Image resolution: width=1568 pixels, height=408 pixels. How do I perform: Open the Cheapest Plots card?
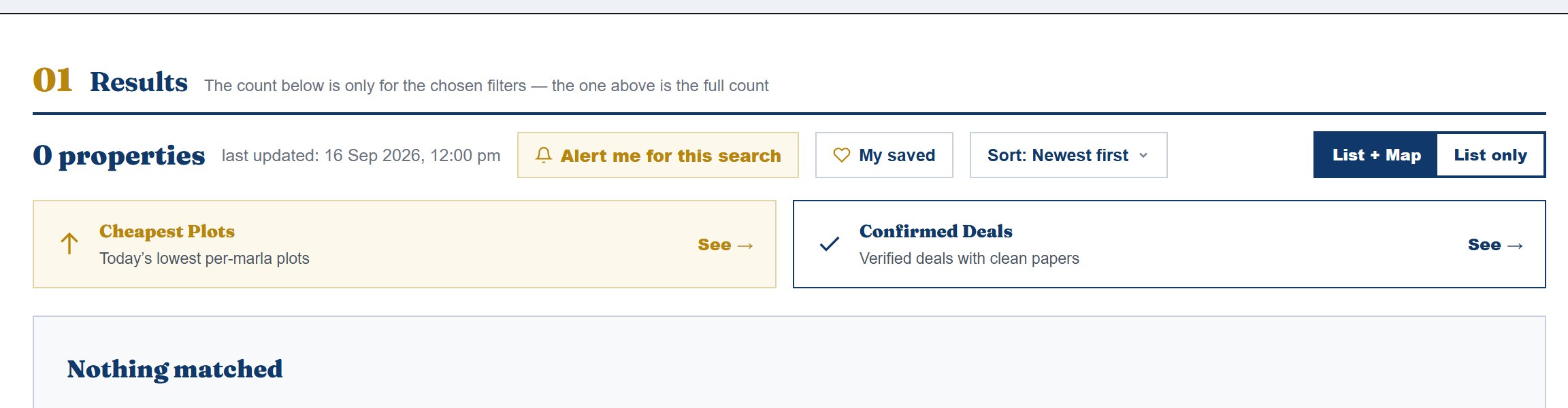[404, 244]
